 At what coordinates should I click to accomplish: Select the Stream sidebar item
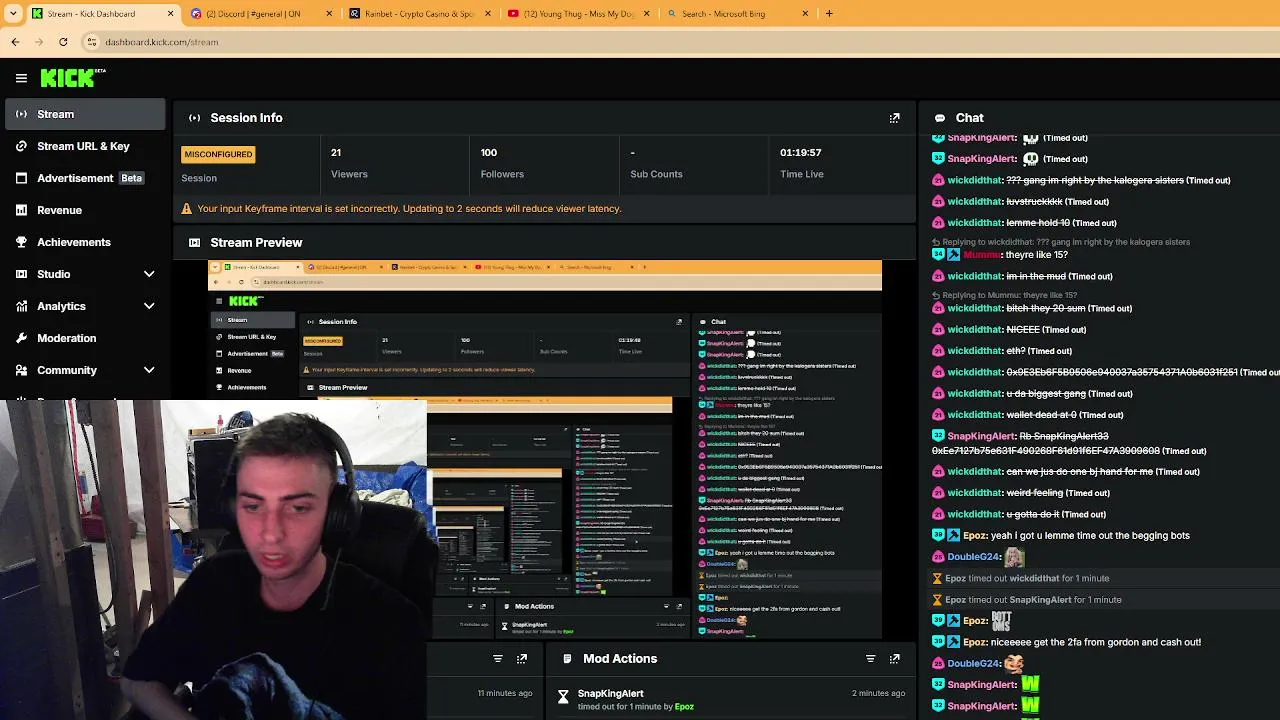pyautogui.click(x=83, y=114)
